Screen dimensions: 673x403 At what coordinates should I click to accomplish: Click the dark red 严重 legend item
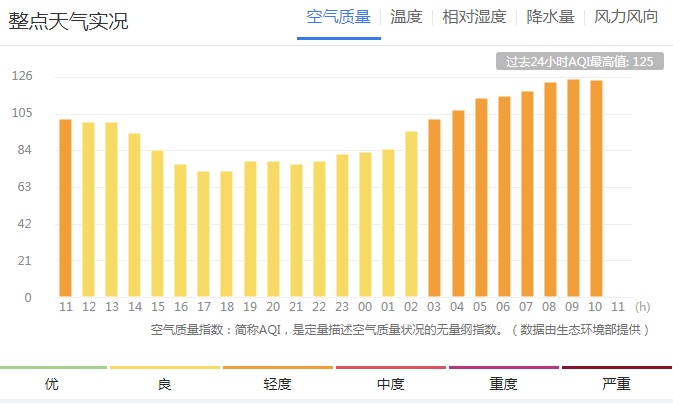click(x=617, y=368)
